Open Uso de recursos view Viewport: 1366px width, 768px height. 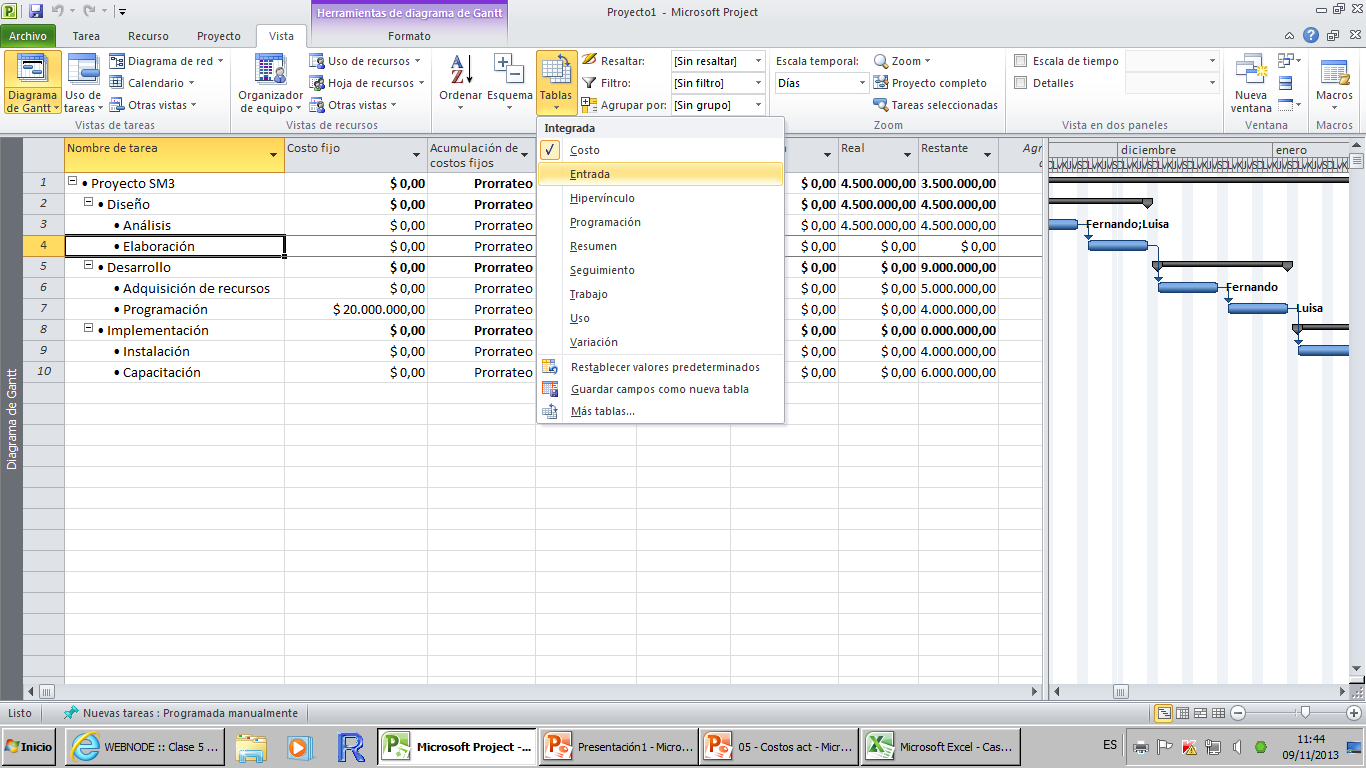coord(363,61)
